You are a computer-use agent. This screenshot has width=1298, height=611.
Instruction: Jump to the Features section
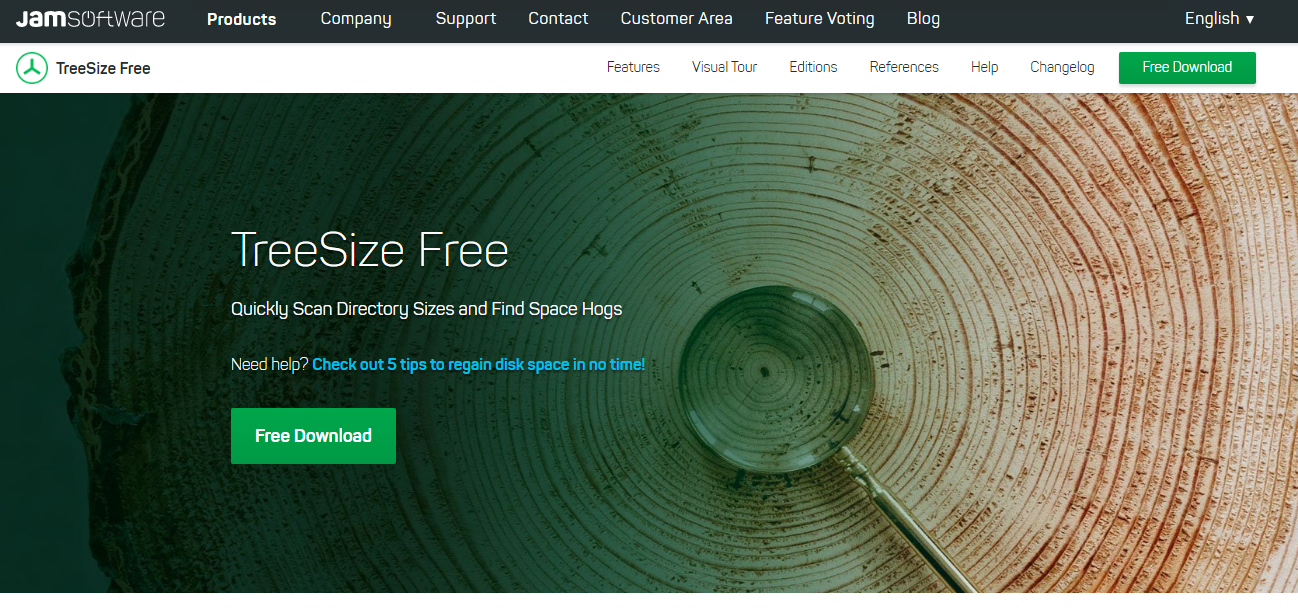pos(633,67)
